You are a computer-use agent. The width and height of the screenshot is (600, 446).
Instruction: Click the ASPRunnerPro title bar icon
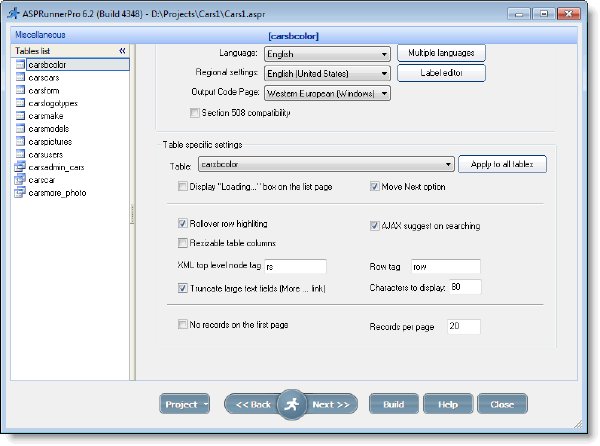13,14
